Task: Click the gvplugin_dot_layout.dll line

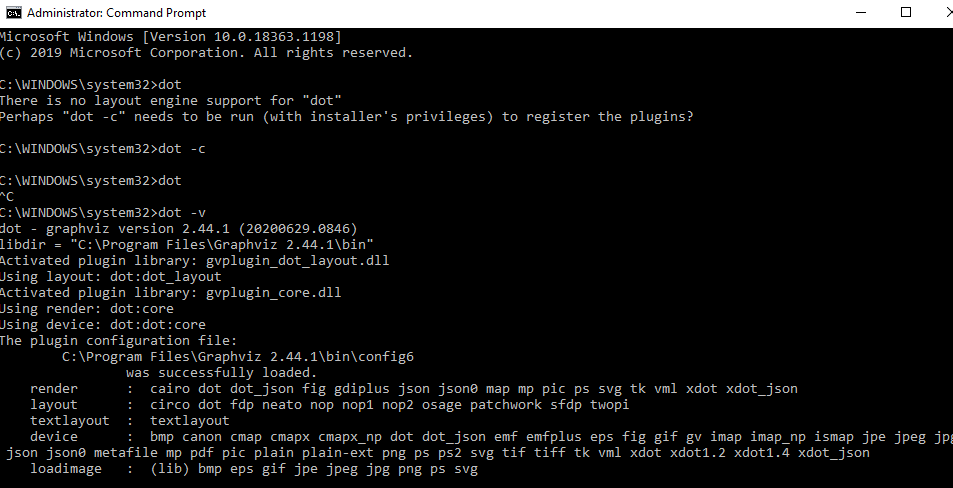Action: click(x=194, y=261)
